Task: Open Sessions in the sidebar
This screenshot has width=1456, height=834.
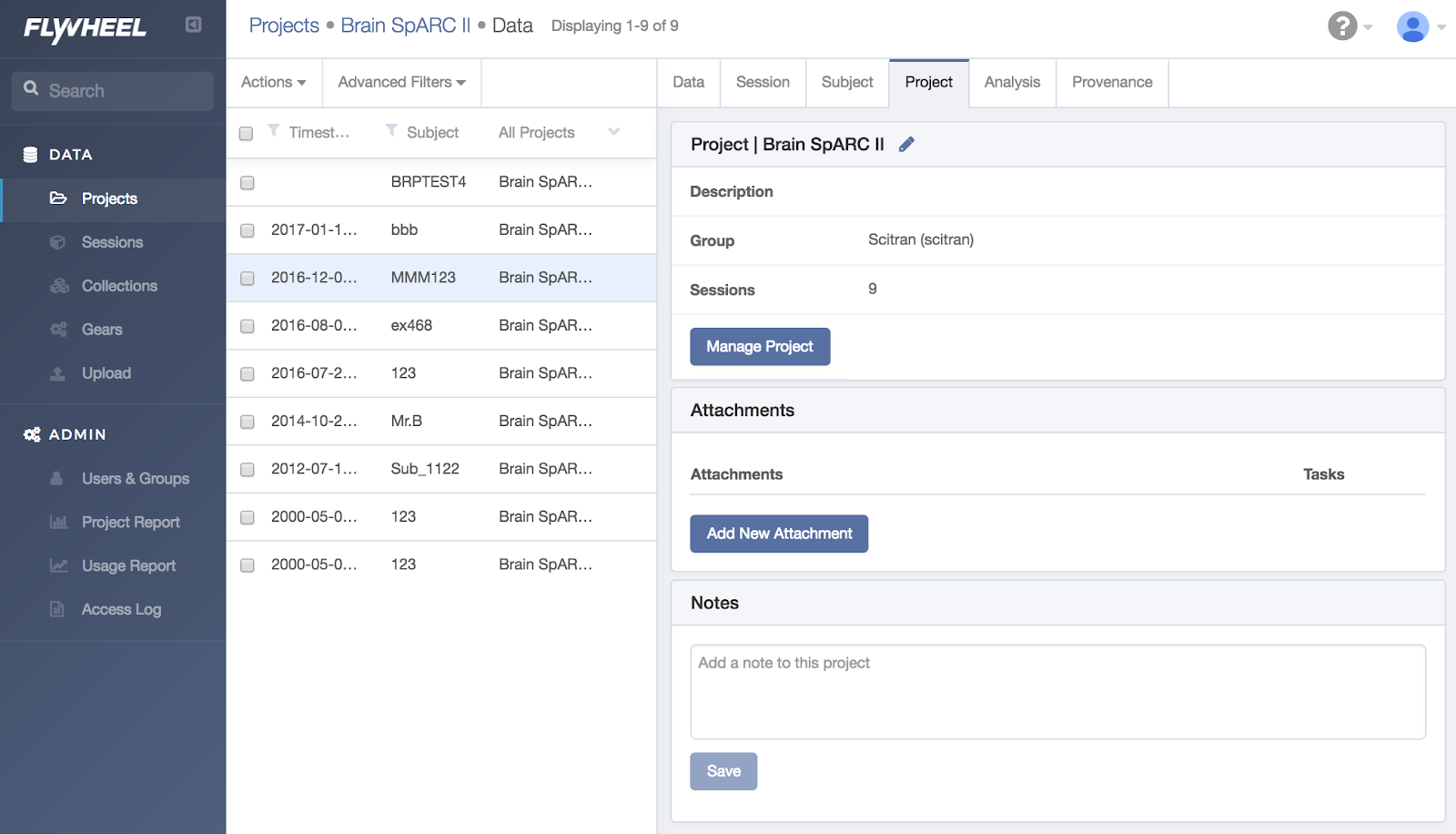Action: (113, 242)
